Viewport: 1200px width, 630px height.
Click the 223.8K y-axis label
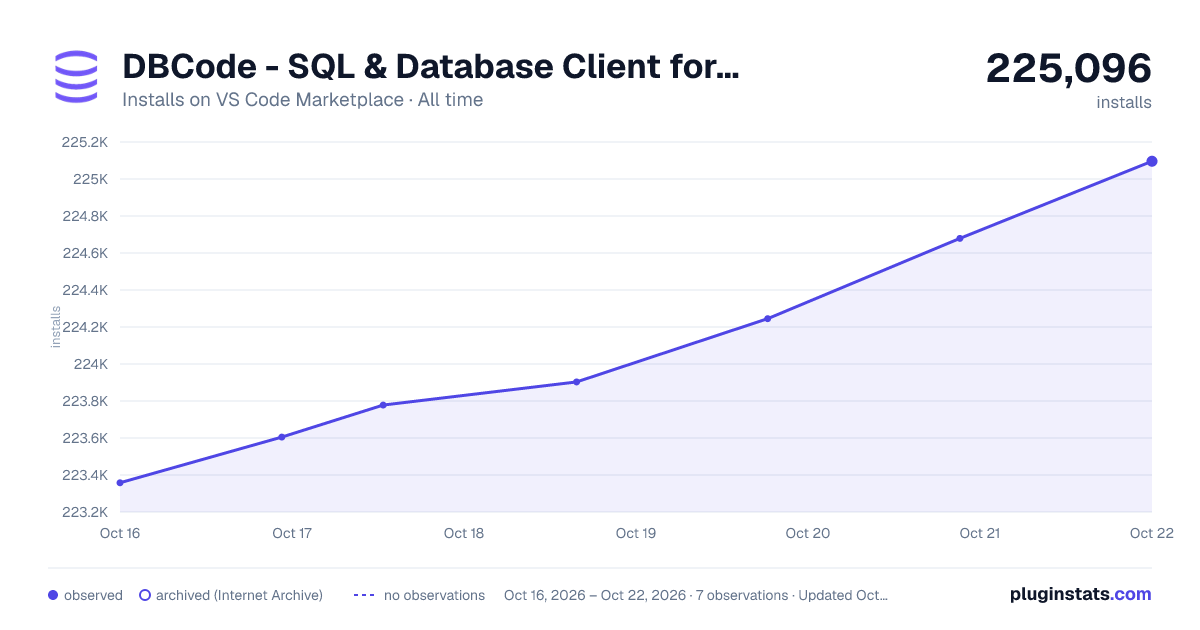click(84, 401)
